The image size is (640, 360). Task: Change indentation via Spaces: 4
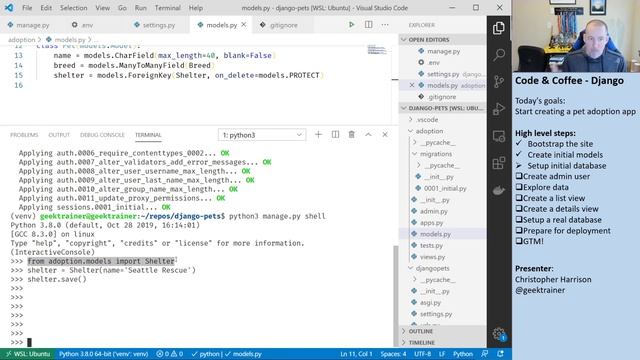393,354
